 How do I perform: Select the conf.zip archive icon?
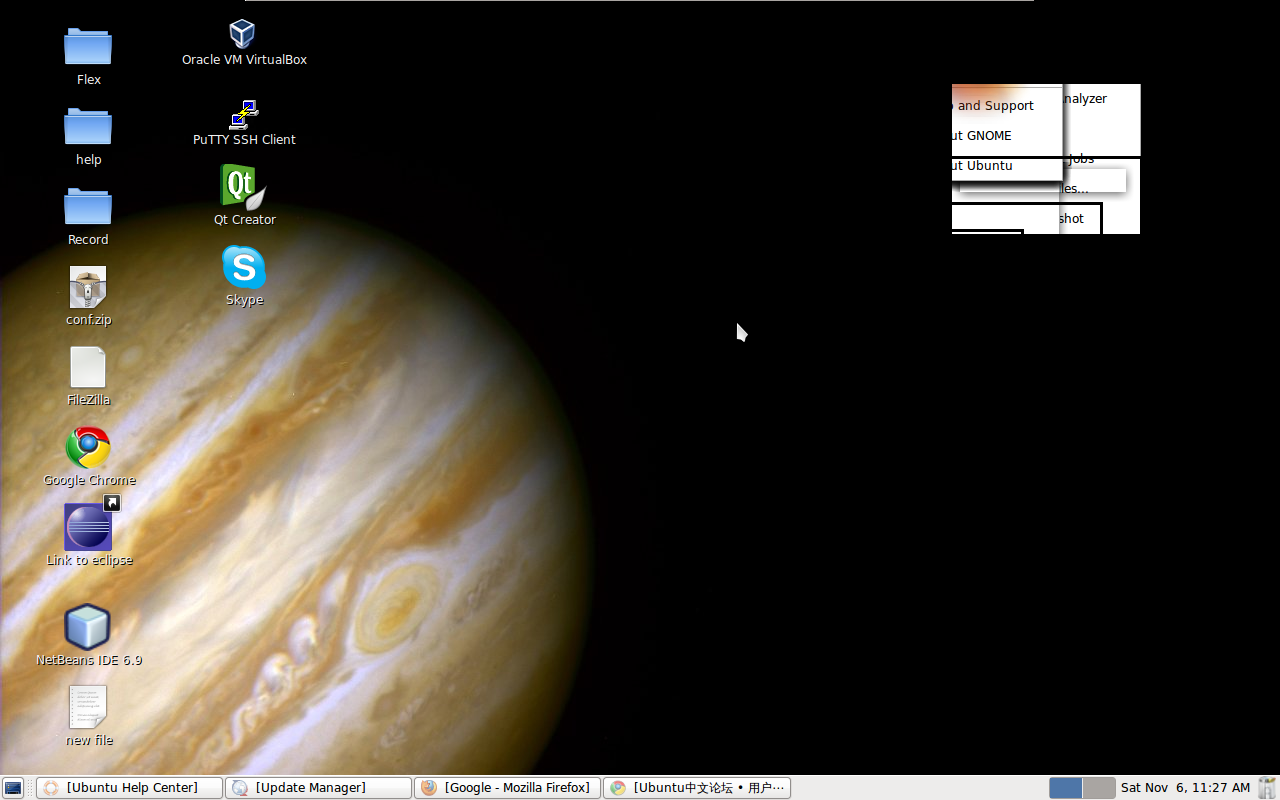tap(88, 288)
